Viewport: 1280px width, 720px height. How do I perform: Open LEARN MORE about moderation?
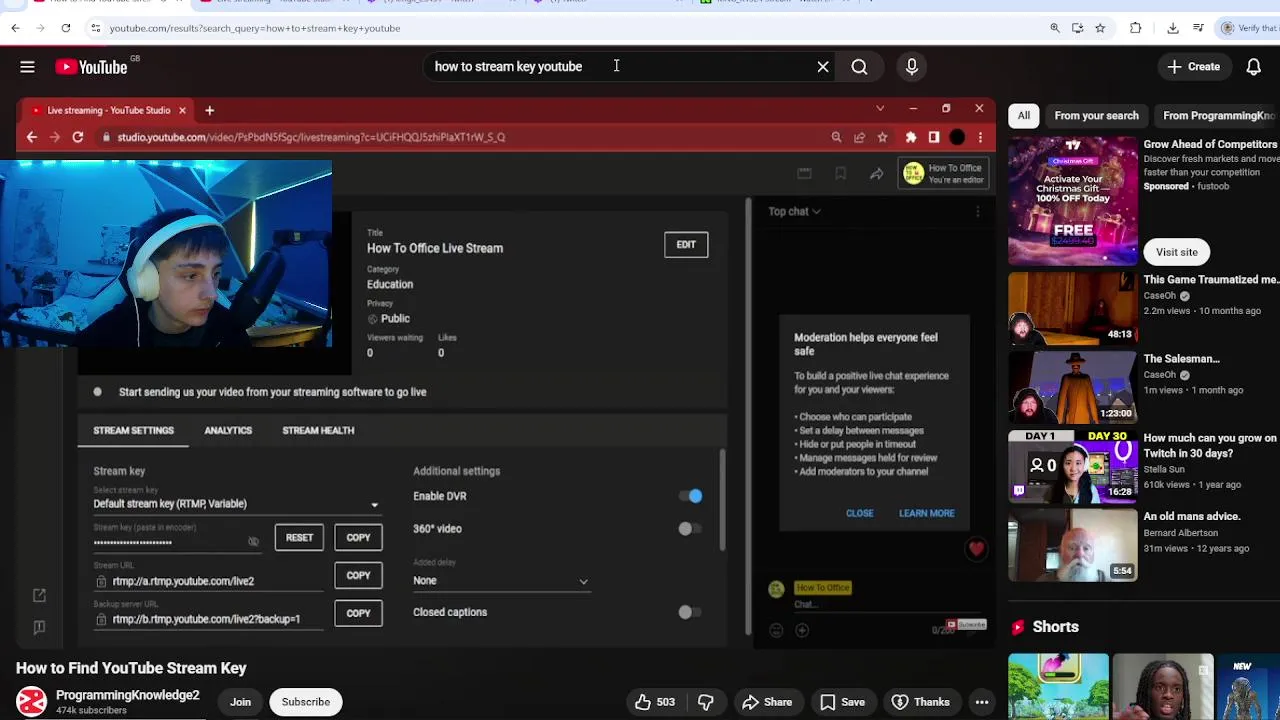pyautogui.click(x=926, y=513)
